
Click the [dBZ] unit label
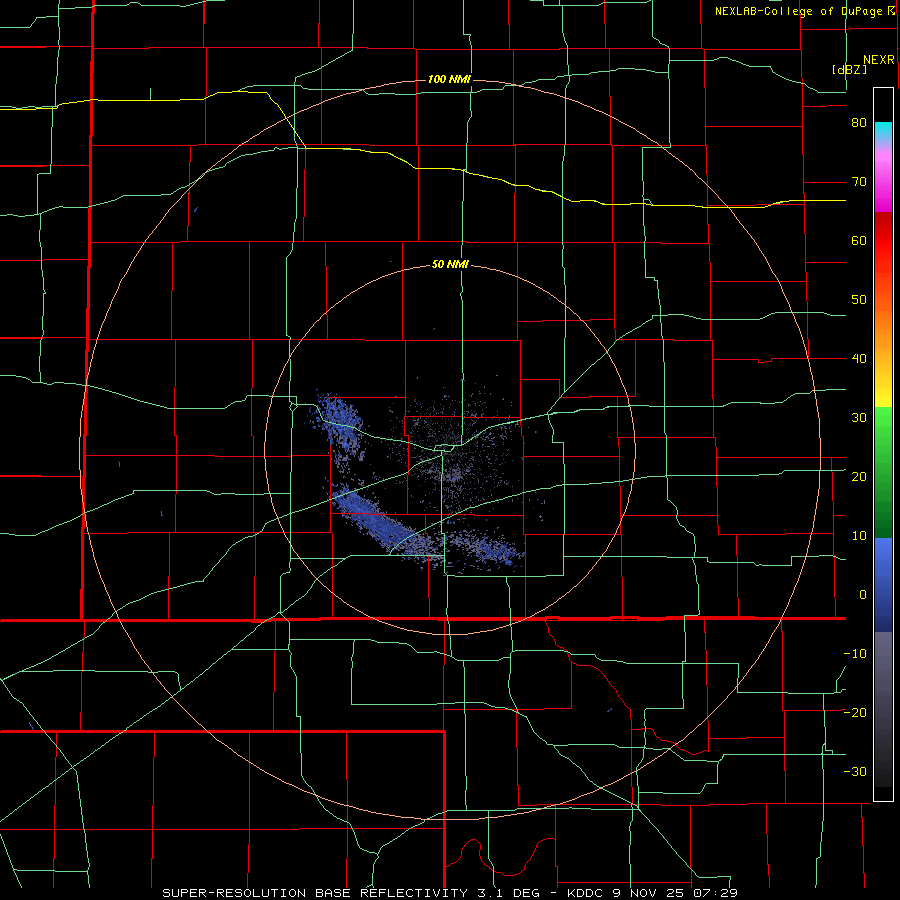point(849,69)
